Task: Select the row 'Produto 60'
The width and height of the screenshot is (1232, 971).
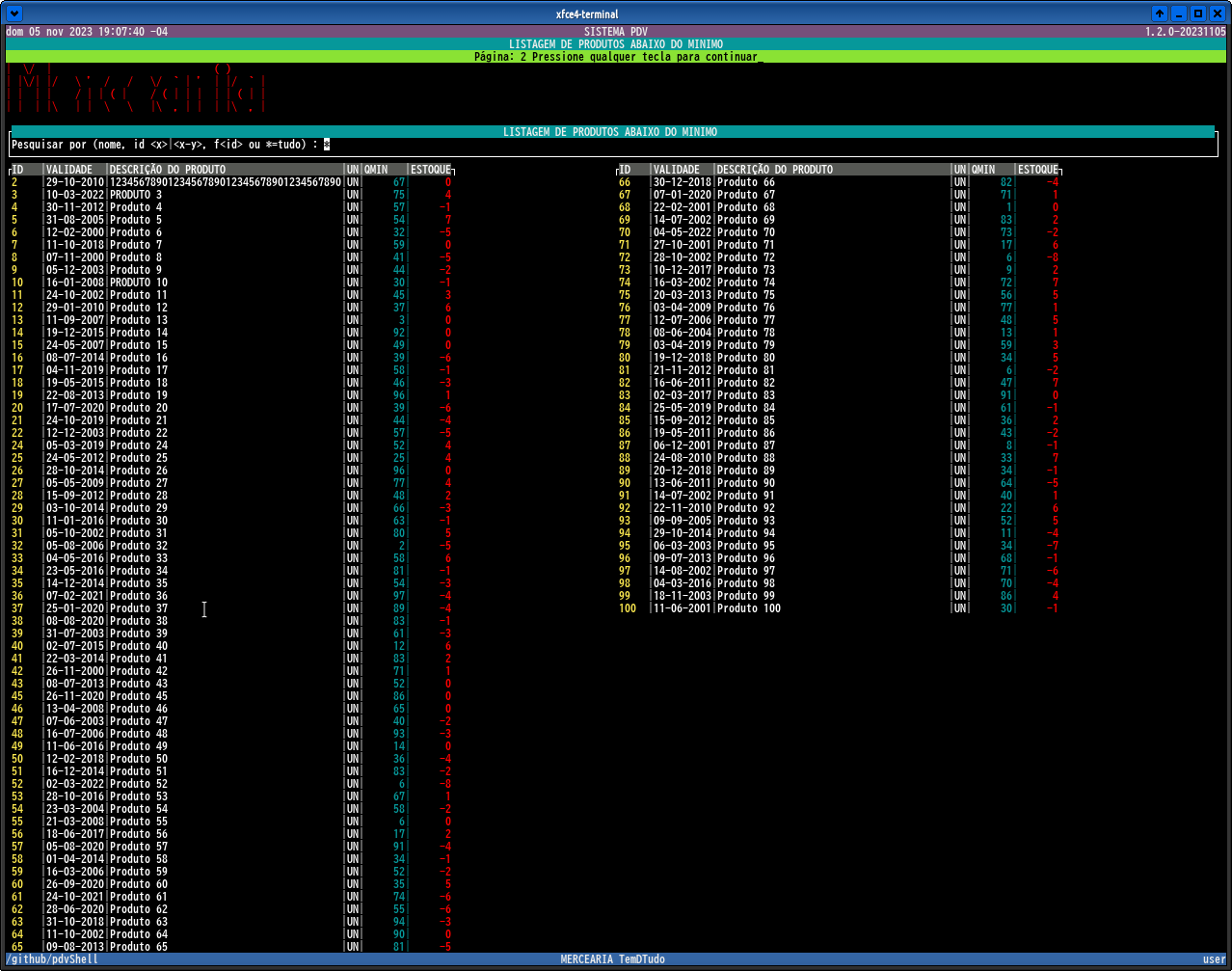Action: coord(231,884)
